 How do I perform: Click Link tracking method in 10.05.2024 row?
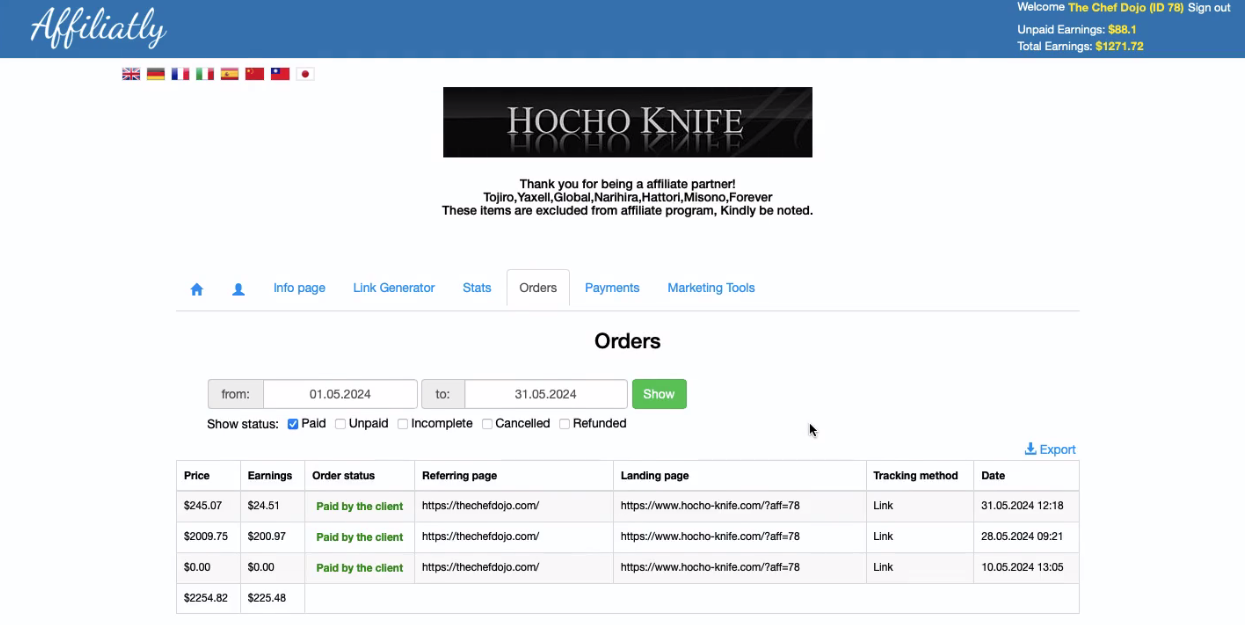coord(883,567)
